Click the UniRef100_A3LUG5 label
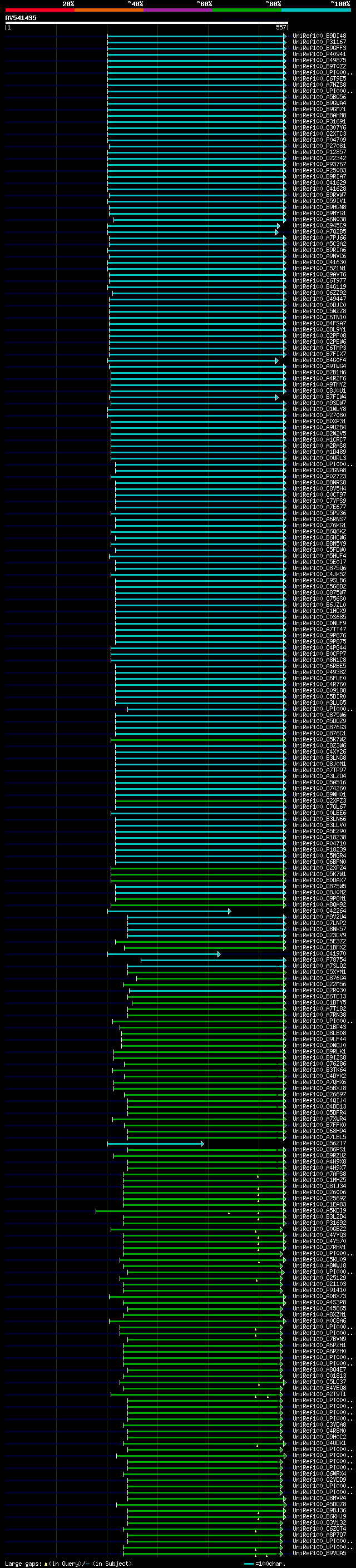Image resolution: width=356 pixels, height=1568 pixels. click(319, 703)
